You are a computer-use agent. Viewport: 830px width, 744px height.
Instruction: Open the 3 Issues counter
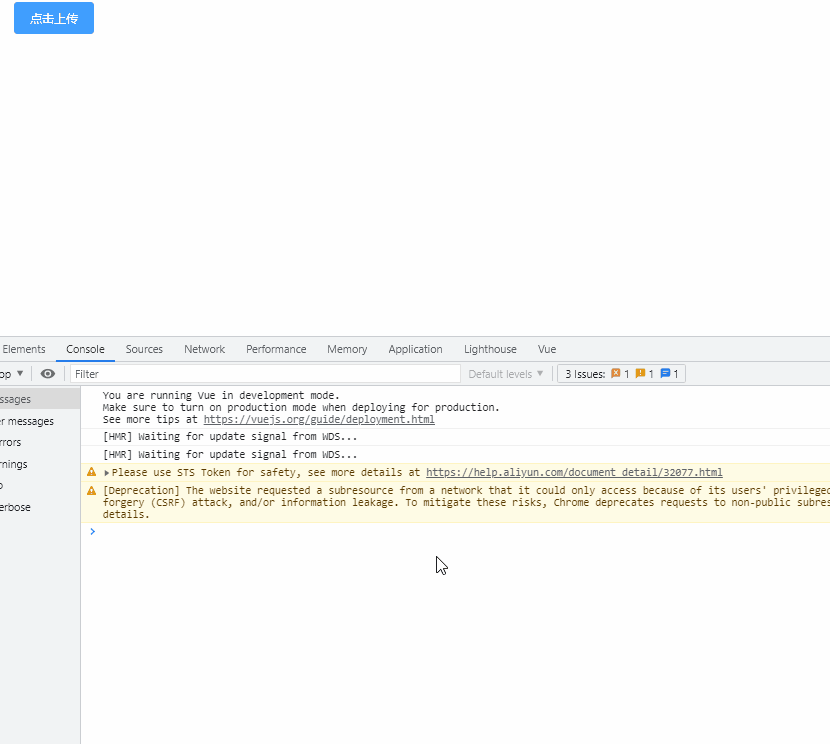[x=621, y=374]
